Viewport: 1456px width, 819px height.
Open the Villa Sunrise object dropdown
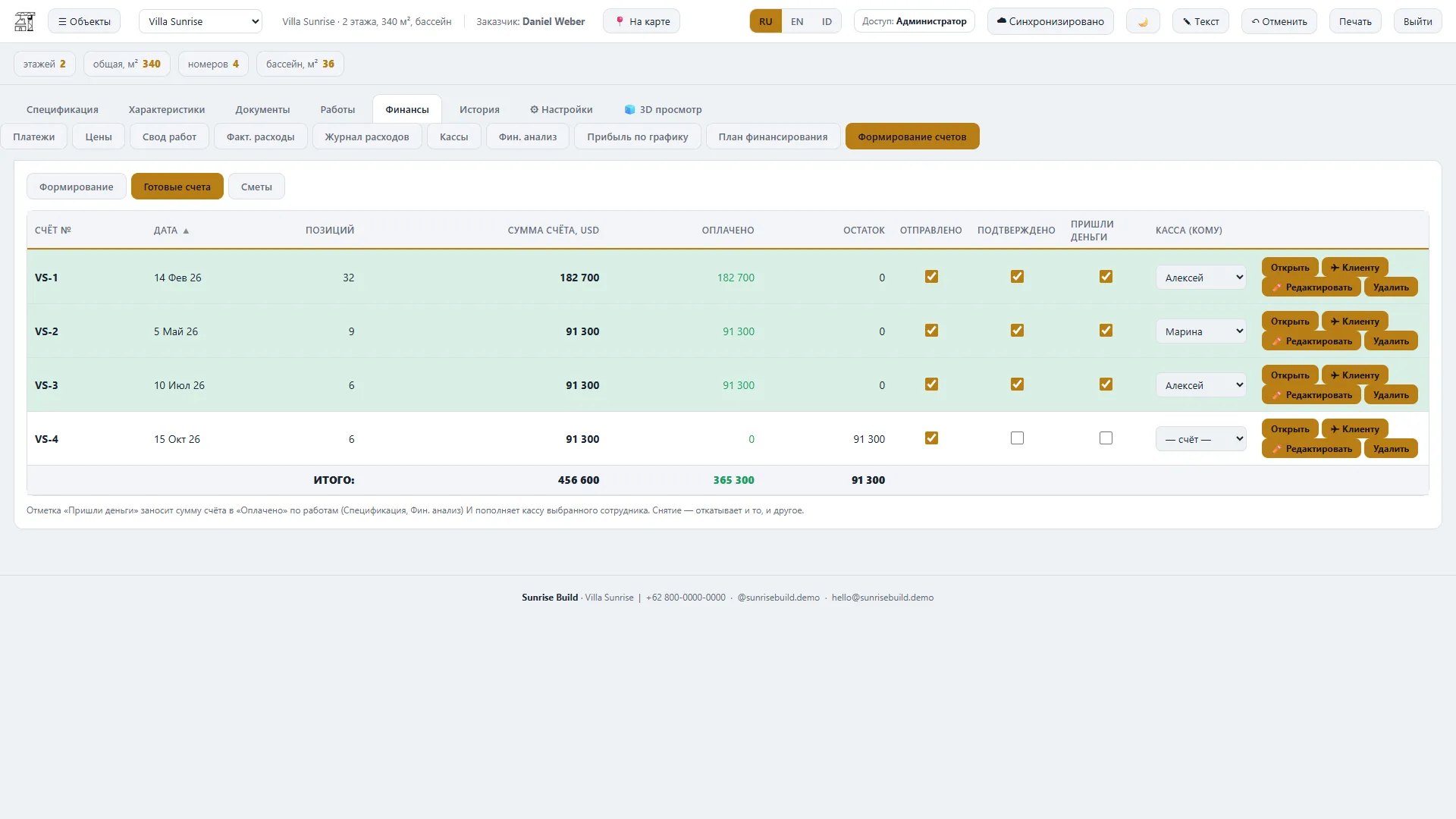click(x=200, y=21)
